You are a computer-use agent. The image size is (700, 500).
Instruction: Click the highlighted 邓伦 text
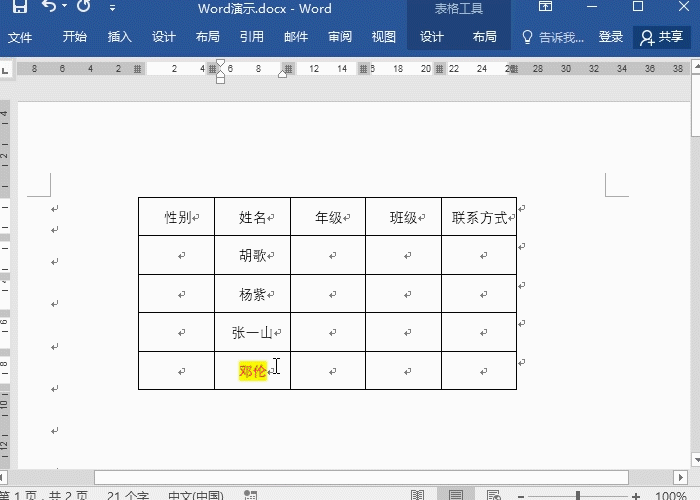(x=253, y=371)
